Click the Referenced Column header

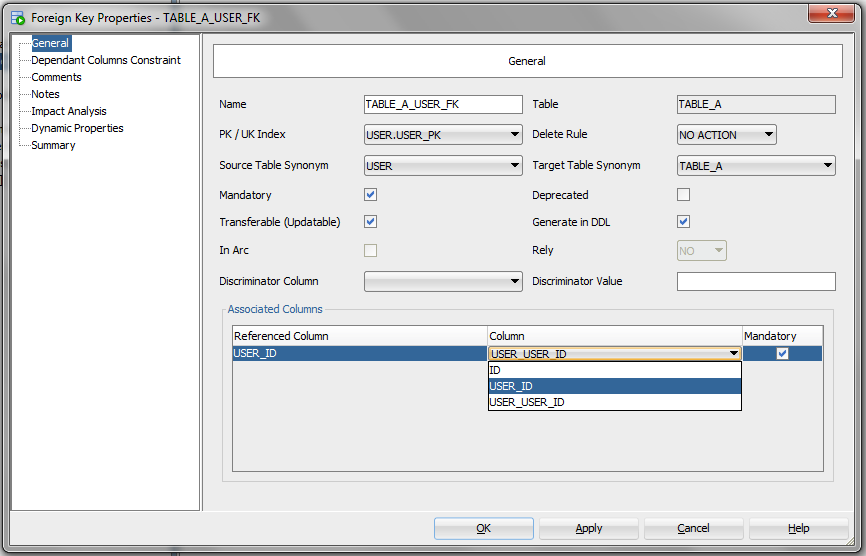360,336
